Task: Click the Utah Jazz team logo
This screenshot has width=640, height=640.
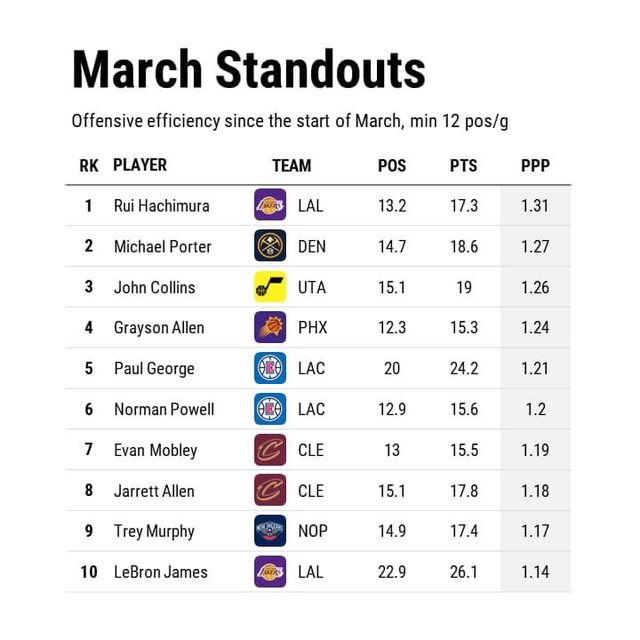Action: (270, 287)
